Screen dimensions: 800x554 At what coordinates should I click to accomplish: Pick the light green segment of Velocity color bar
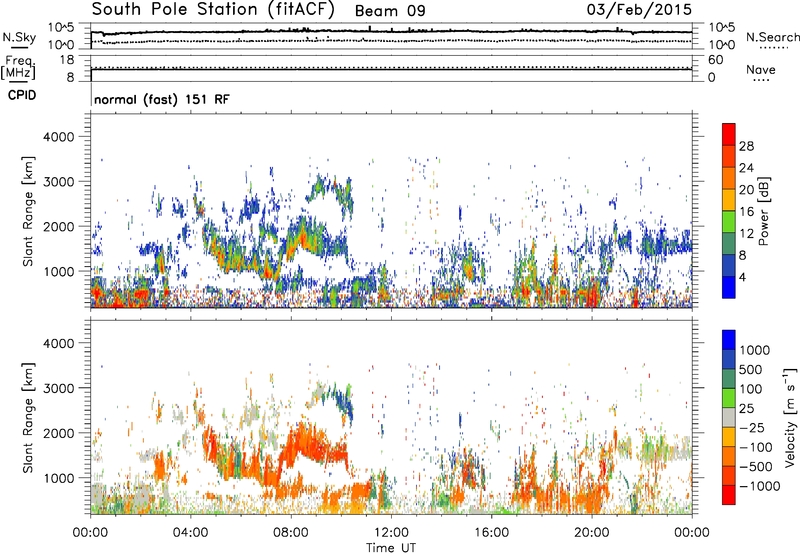tap(729, 398)
